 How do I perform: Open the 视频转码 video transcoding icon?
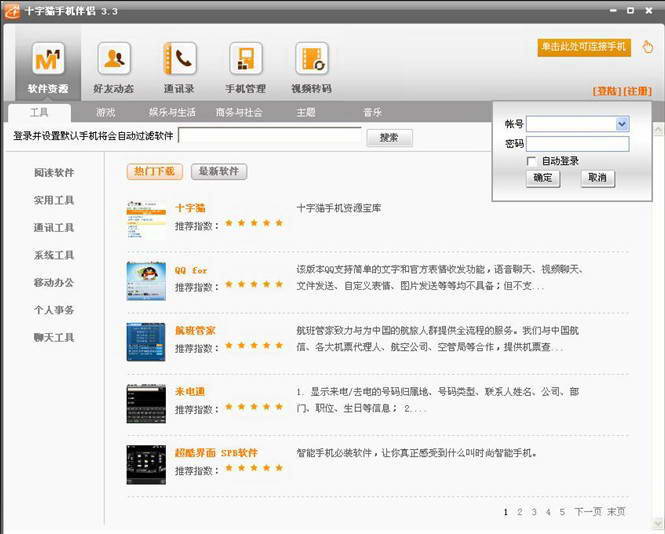pyautogui.click(x=311, y=59)
